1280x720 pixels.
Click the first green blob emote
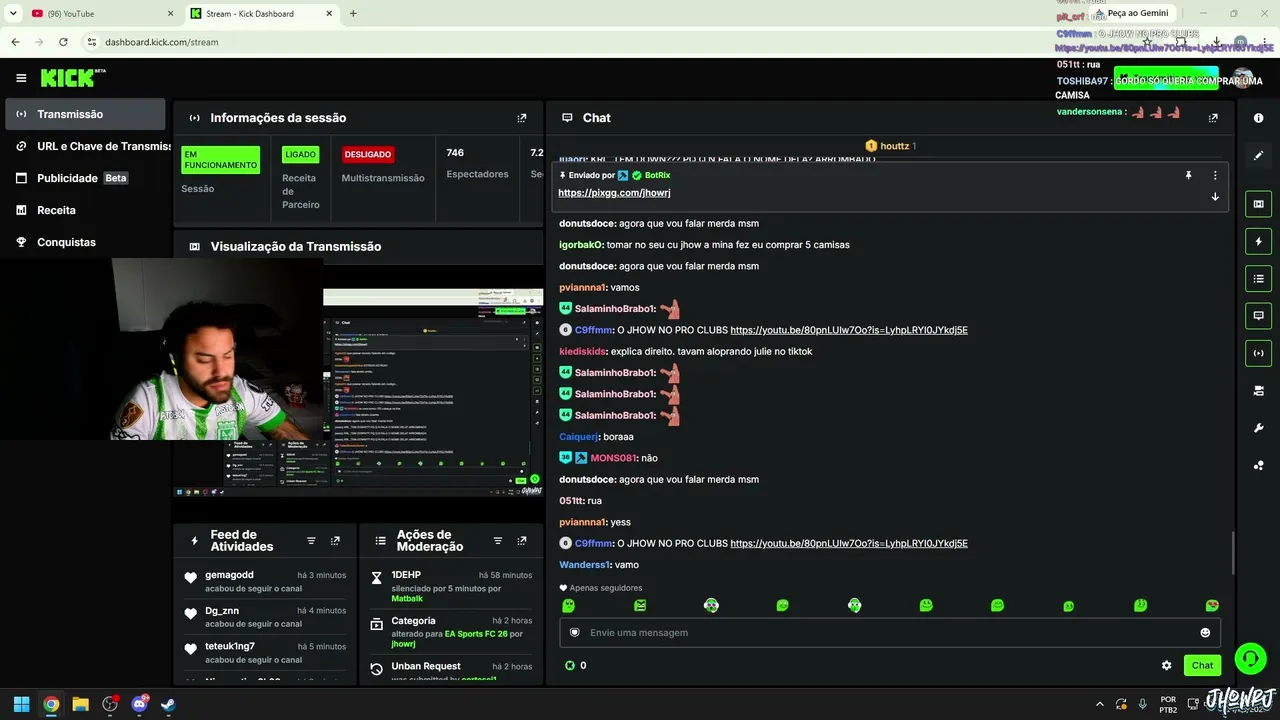(x=568, y=605)
